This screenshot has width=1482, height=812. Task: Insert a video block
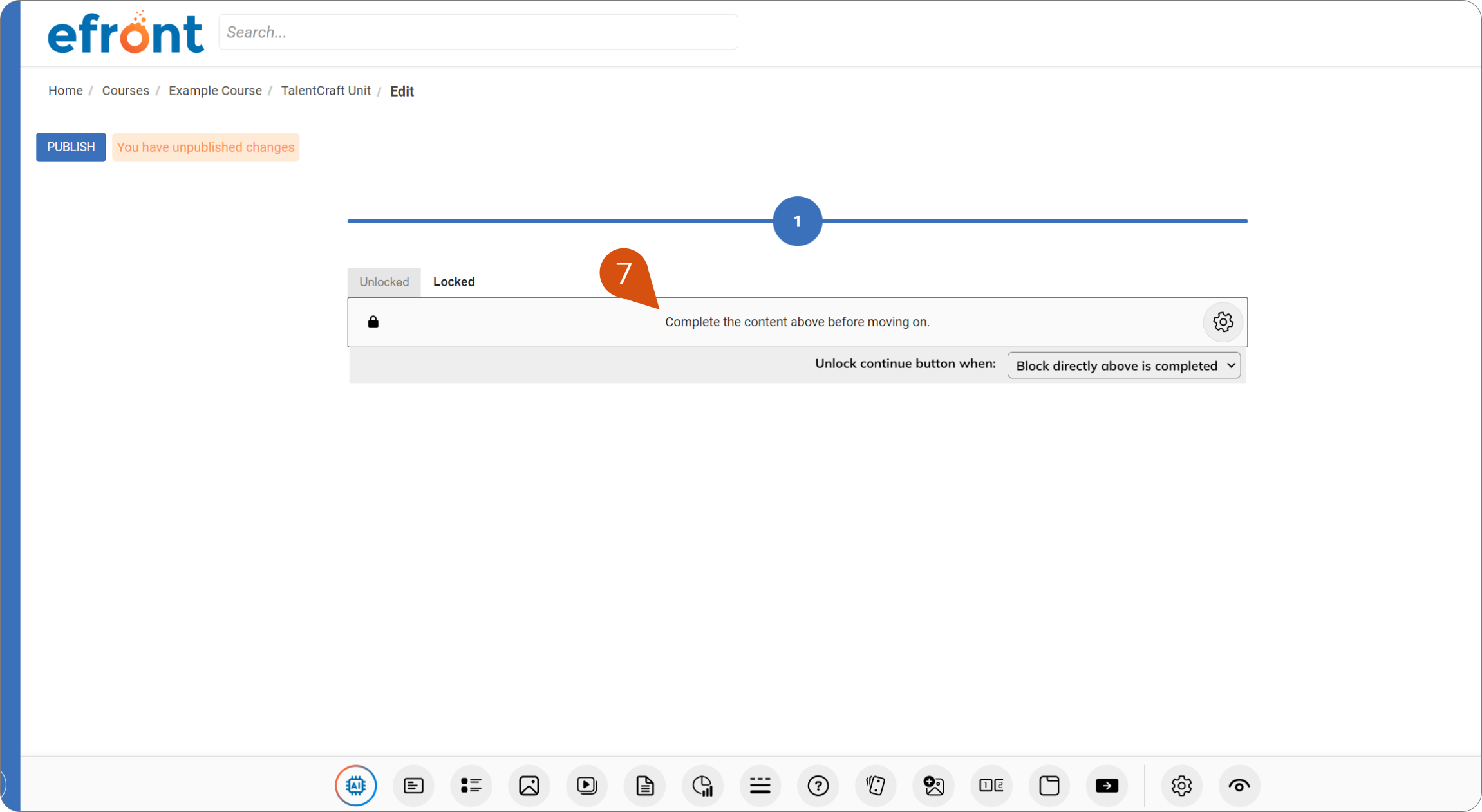click(586, 785)
